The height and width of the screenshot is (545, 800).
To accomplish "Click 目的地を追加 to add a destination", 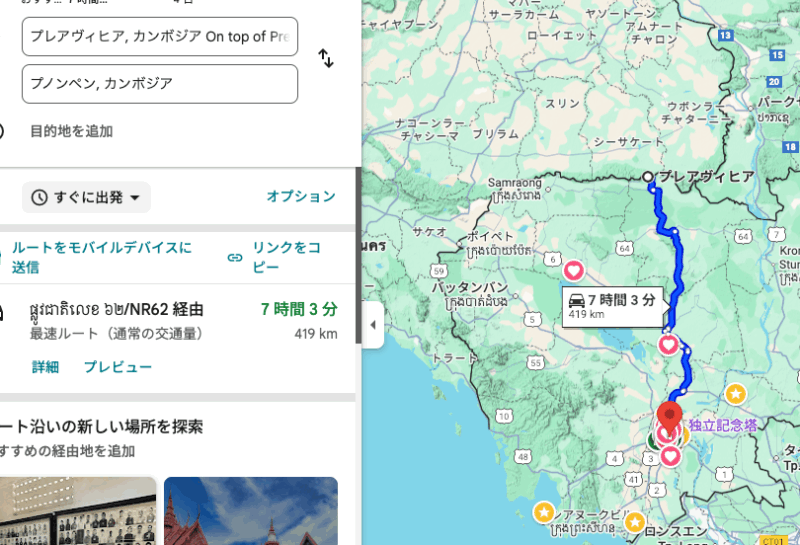I will click(x=71, y=131).
